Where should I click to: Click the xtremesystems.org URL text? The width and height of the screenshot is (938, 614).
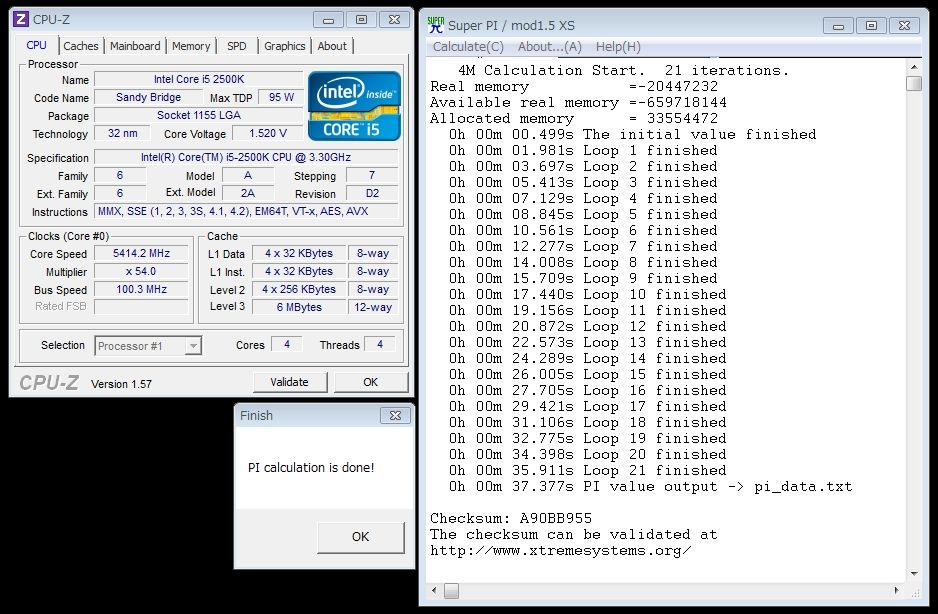(561, 551)
